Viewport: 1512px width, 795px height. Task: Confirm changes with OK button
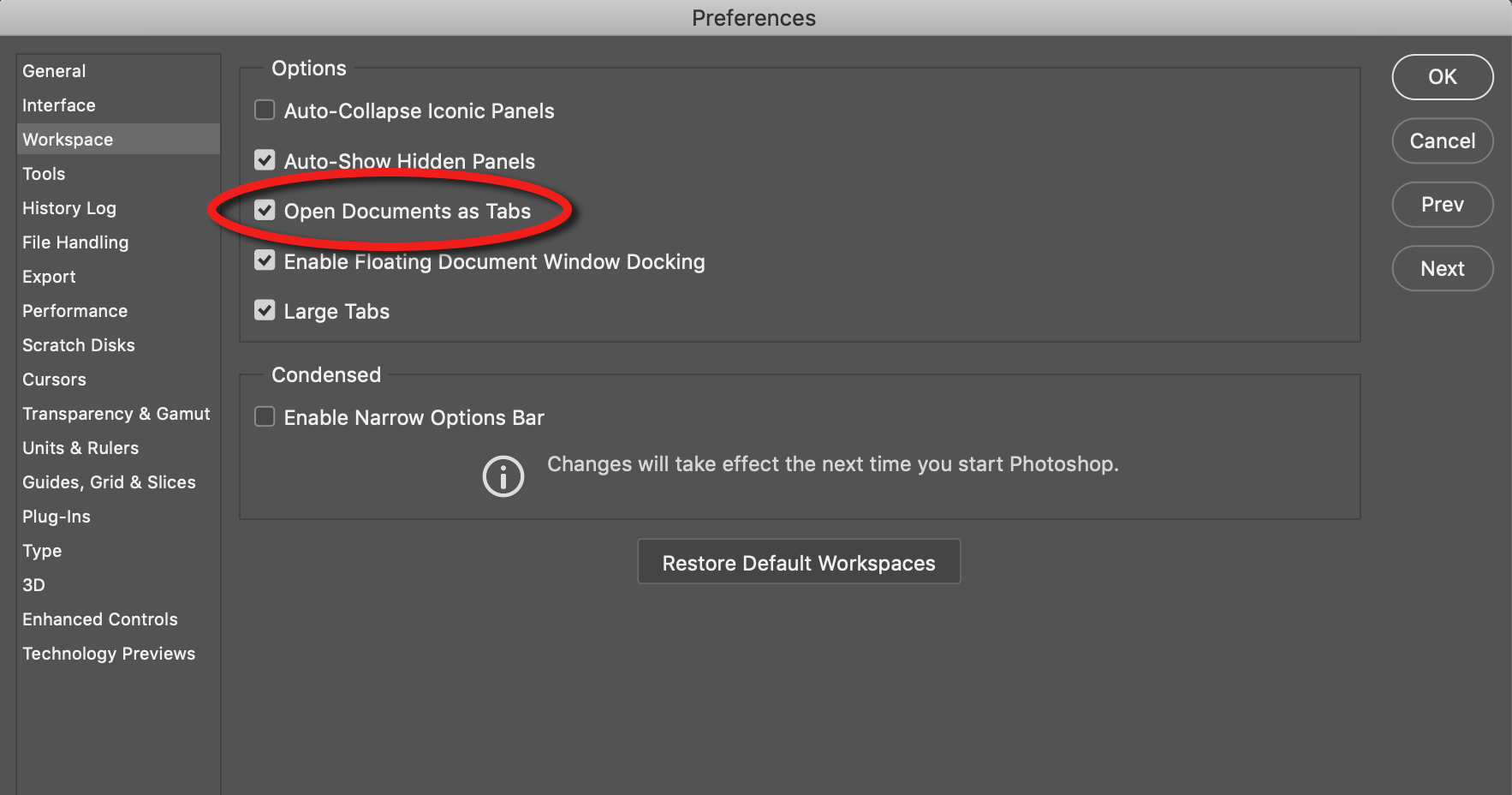tap(1442, 76)
